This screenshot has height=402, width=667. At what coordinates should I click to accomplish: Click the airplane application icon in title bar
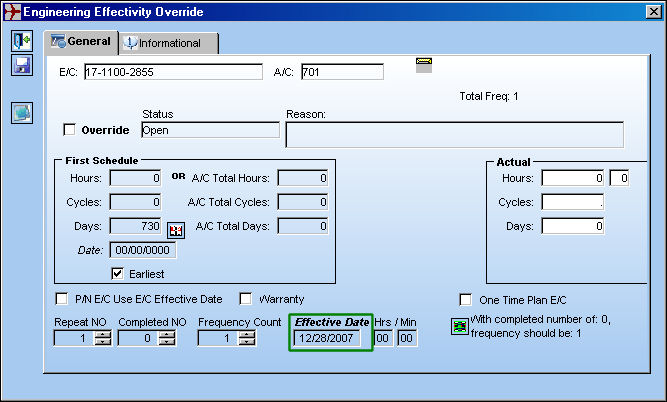[x=12, y=11]
